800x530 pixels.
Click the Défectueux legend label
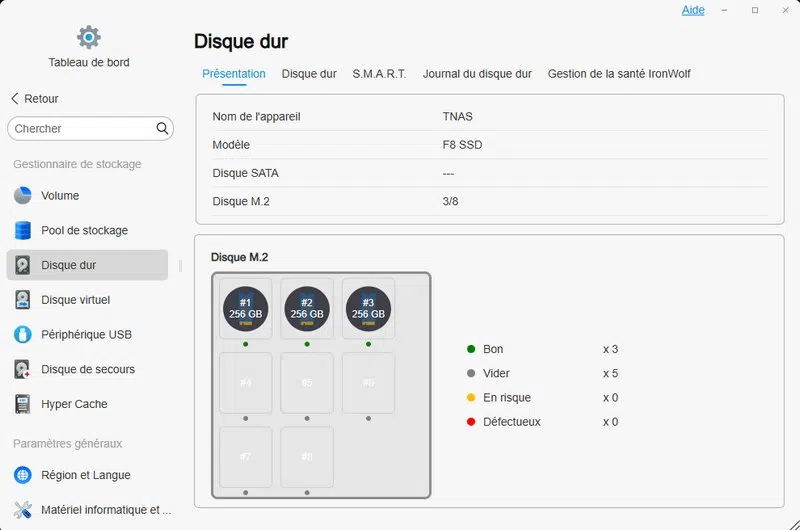click(512, 422)
